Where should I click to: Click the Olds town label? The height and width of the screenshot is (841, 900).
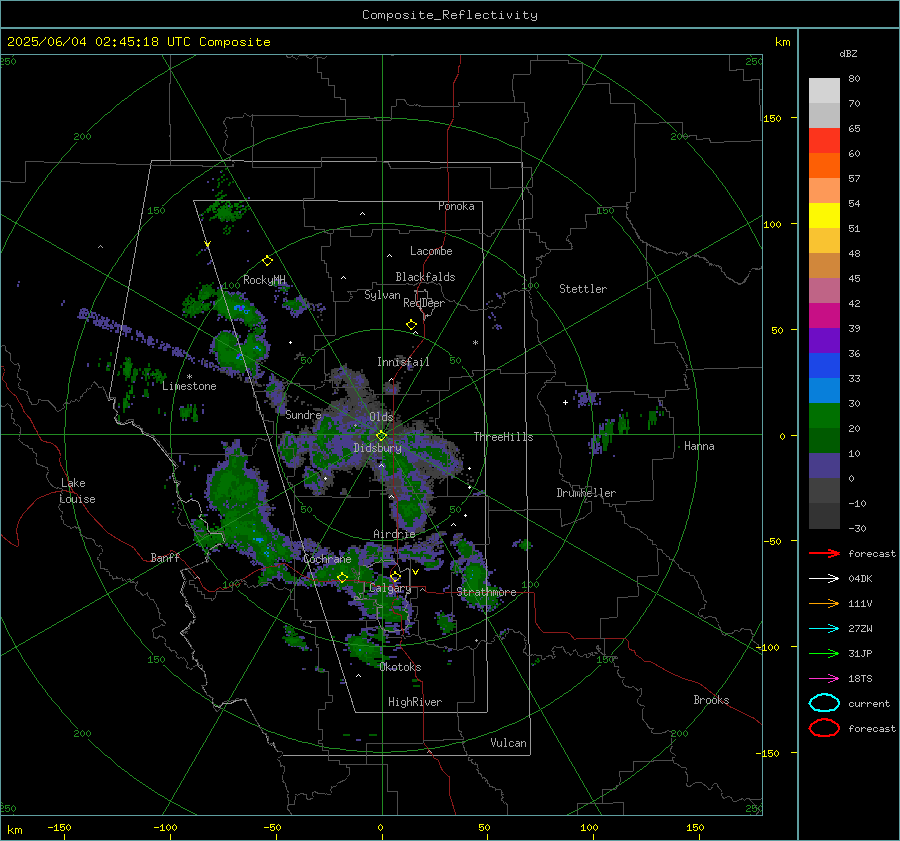(381, 417)
